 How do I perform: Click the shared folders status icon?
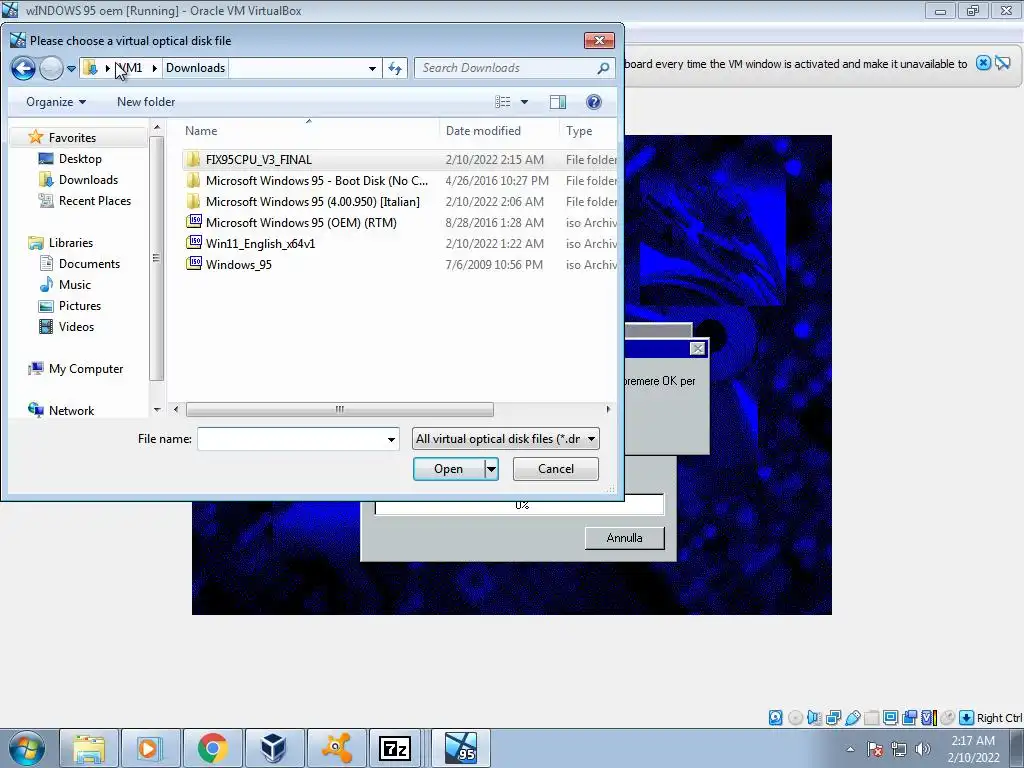point(871,718)
